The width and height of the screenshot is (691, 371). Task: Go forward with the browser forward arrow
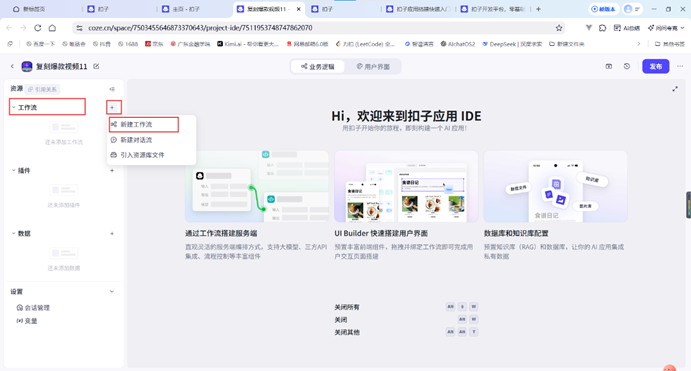point(23,28)
